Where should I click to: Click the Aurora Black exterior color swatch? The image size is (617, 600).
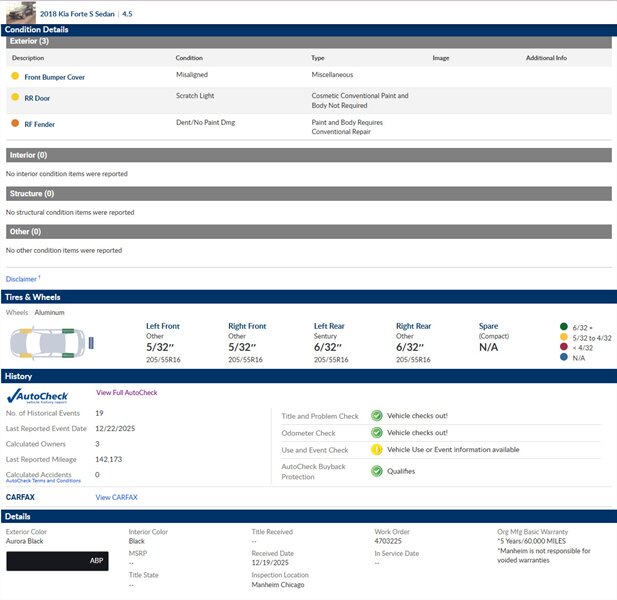pyautogui.click(x=57, y=561)
